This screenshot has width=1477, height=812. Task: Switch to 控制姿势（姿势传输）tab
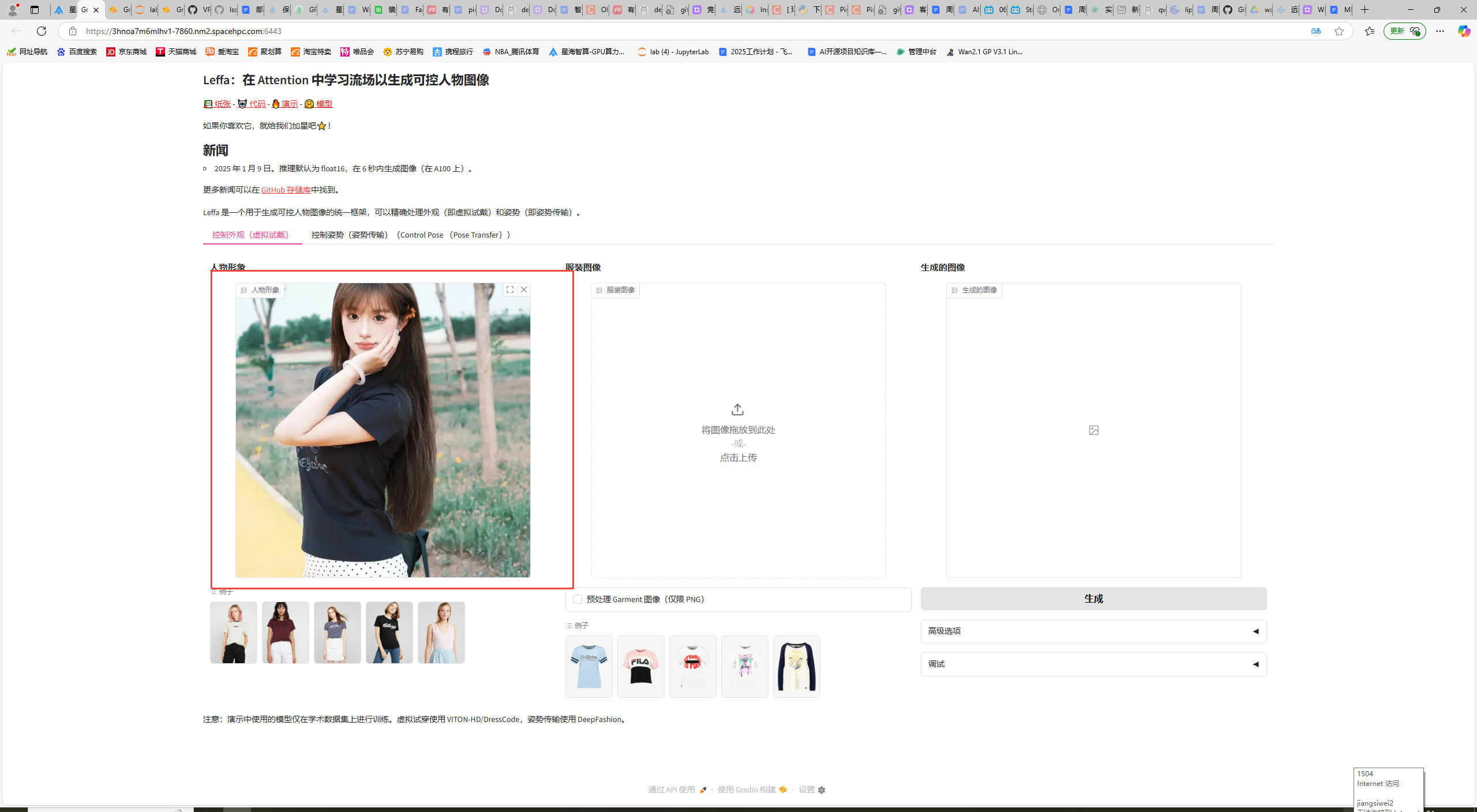click(x=349, y=235)
